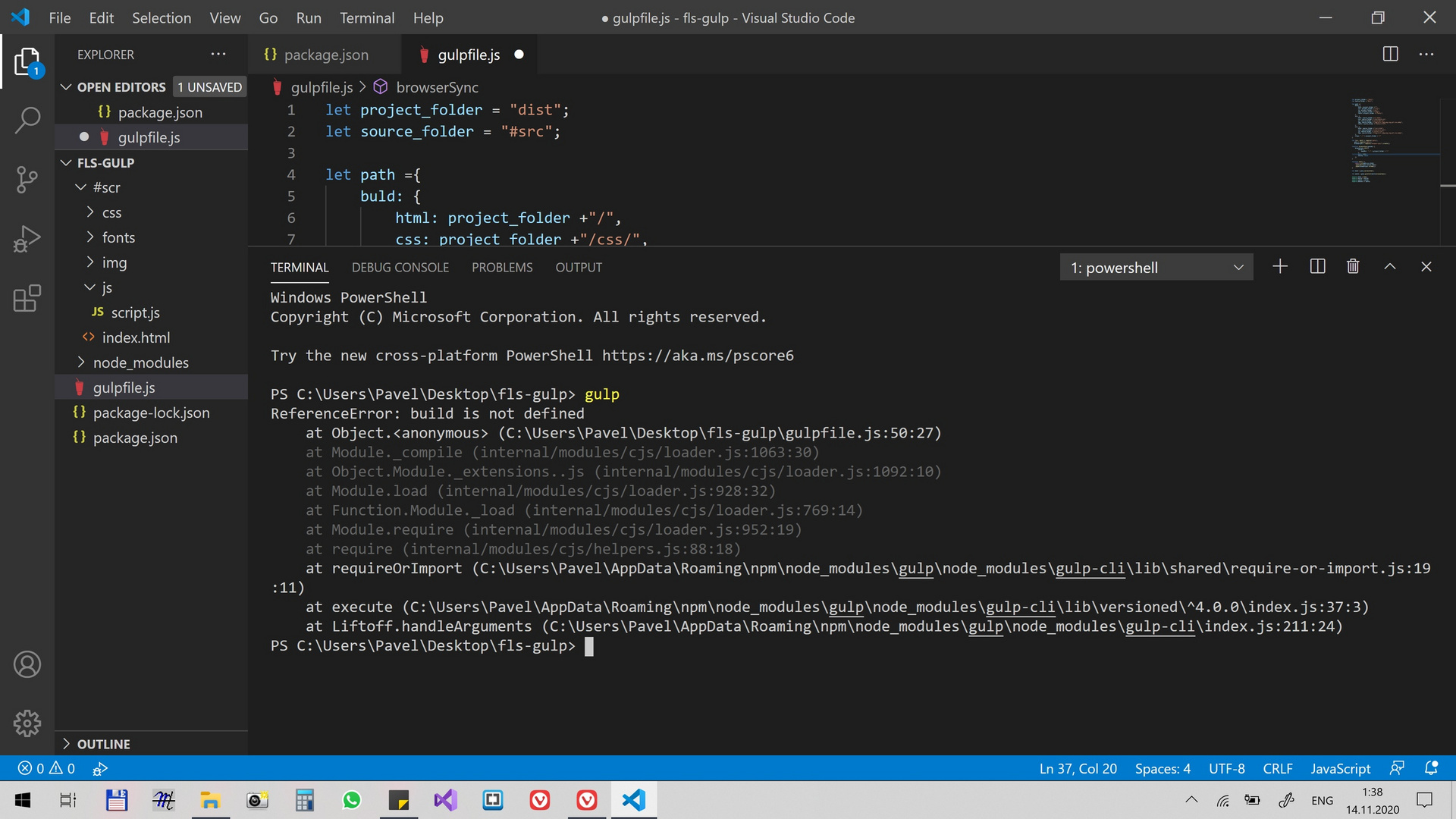Viewport: 1456px width, 819px height.
Task: Expand the node_modules folder
Action: (x=81, y=362)
